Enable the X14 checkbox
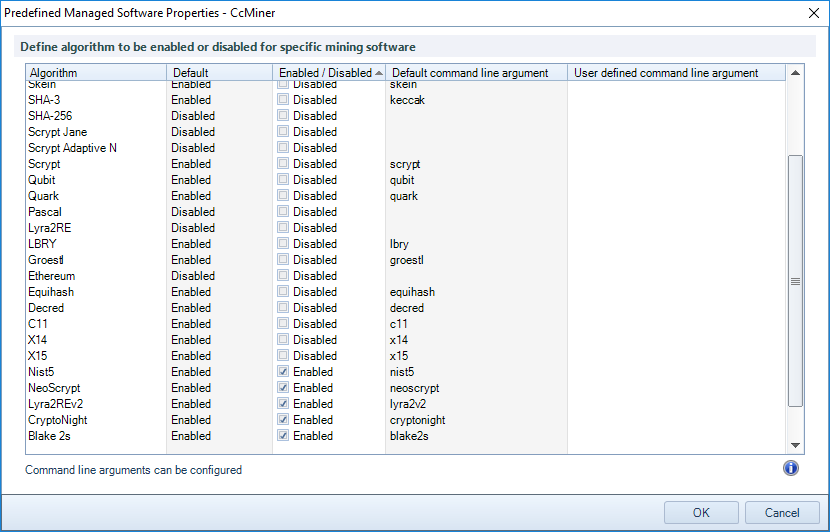This screenshot has height=532, width=836. 283,339
